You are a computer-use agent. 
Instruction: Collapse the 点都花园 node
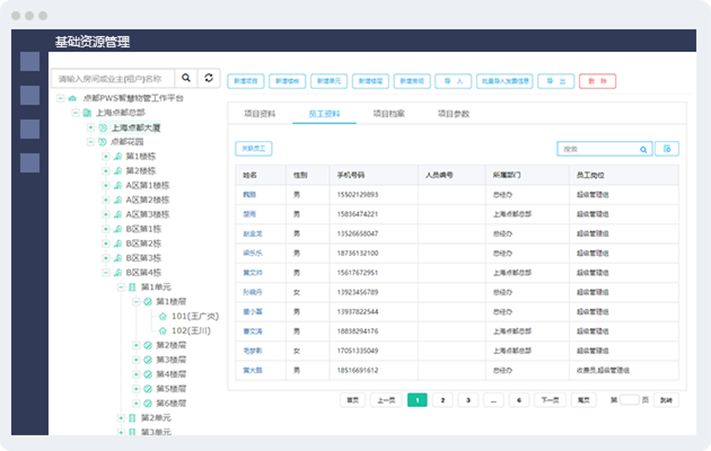[x=91, y=142]
